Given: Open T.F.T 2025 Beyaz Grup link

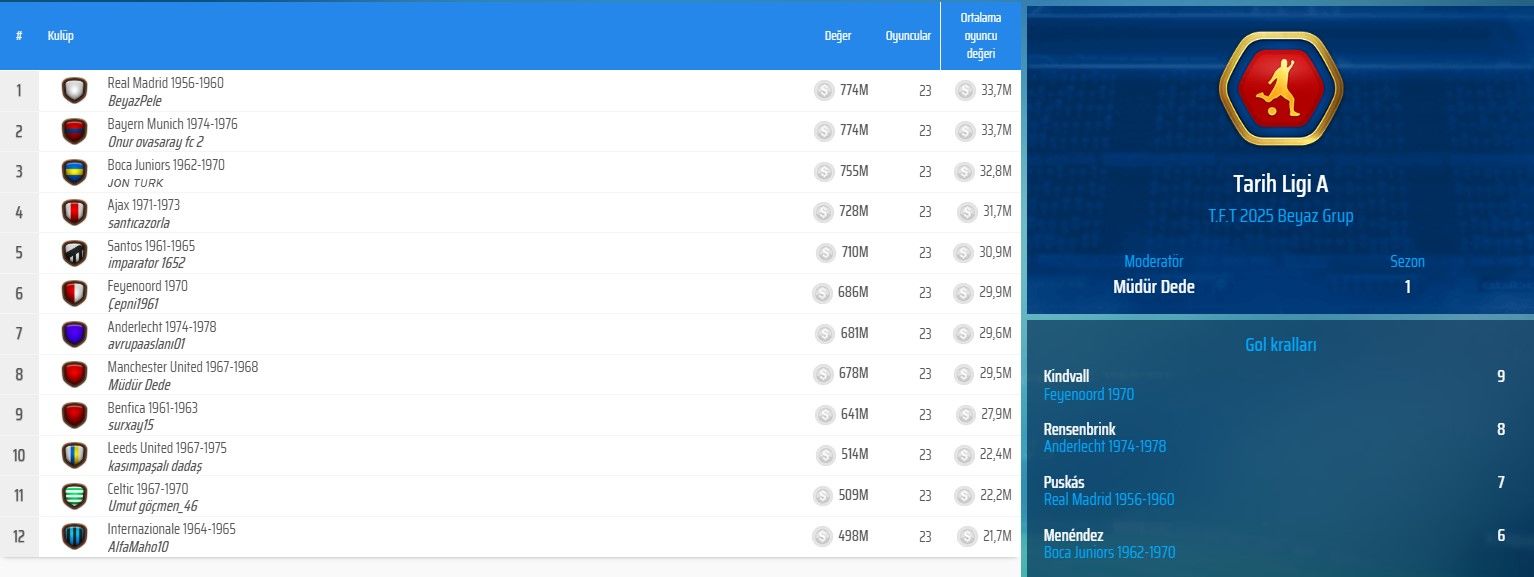Looking at the screenshot, I should point(1280,216).
